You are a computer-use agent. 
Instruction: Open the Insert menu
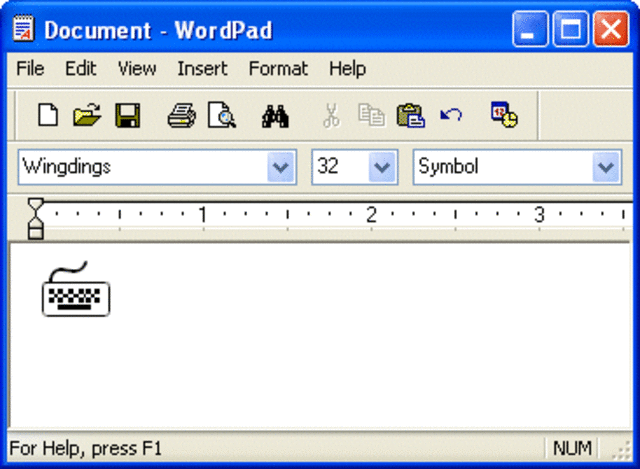(x=202, y=69)
